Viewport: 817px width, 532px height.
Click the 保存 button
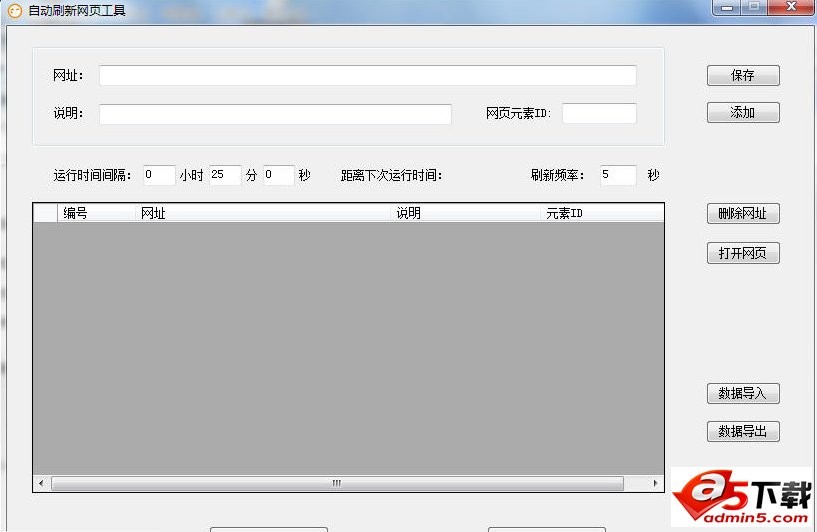[x=743, y=76]
